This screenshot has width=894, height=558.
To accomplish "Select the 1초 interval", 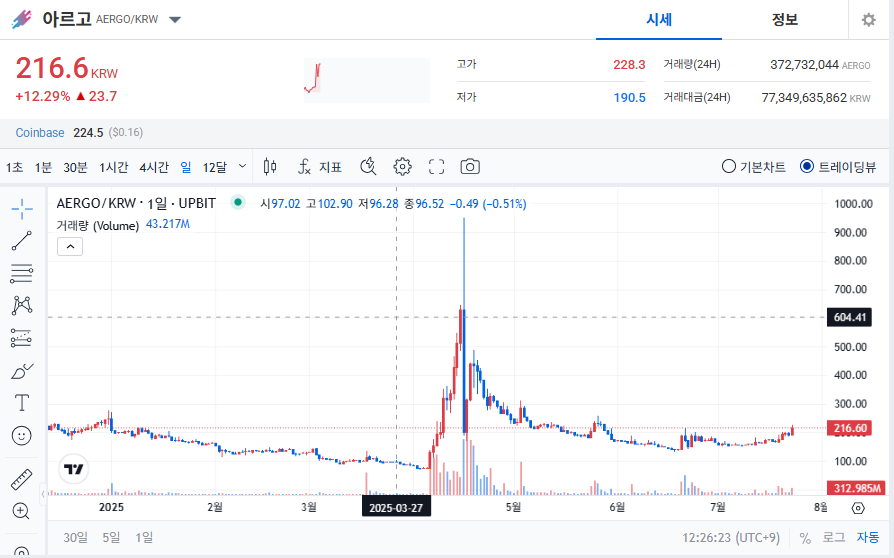I will point(14,167).
